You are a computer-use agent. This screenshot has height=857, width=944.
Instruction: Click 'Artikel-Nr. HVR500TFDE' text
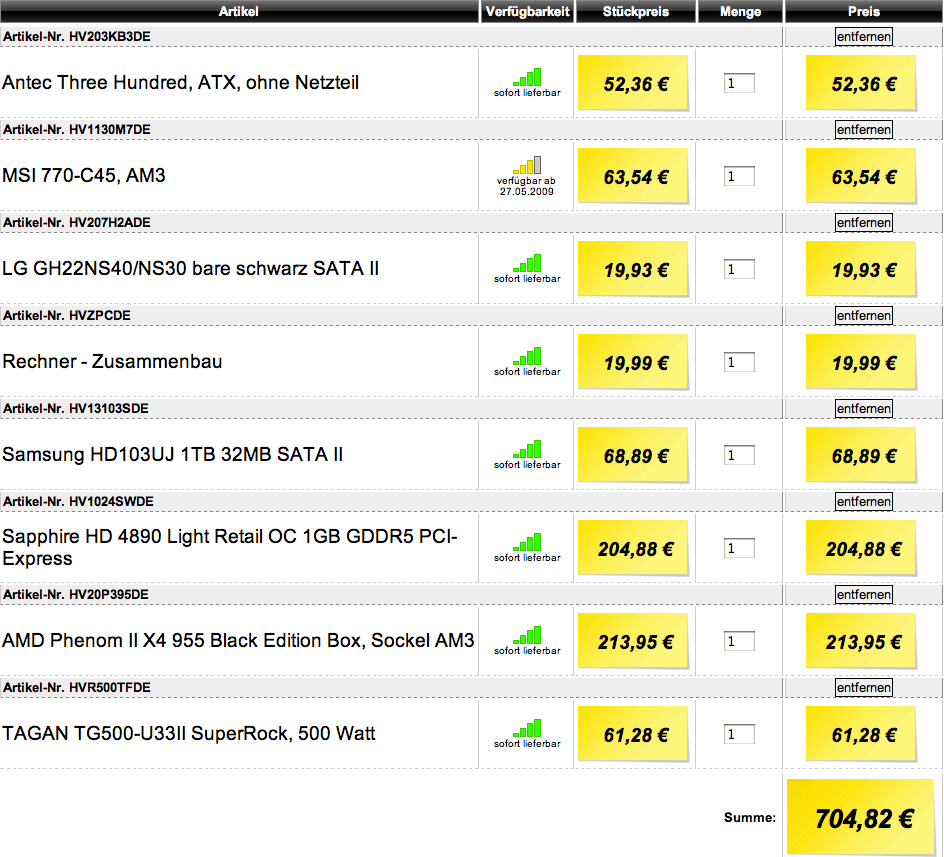[76, 687]
